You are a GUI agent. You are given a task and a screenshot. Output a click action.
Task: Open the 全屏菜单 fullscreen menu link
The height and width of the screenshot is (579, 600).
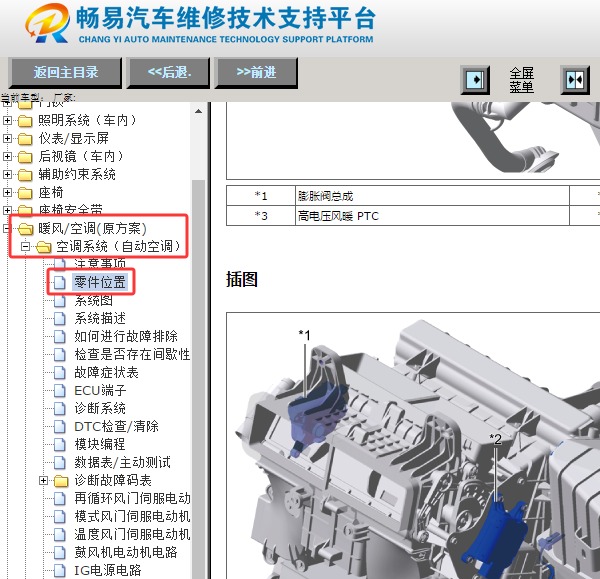click(x=521, y=80)
